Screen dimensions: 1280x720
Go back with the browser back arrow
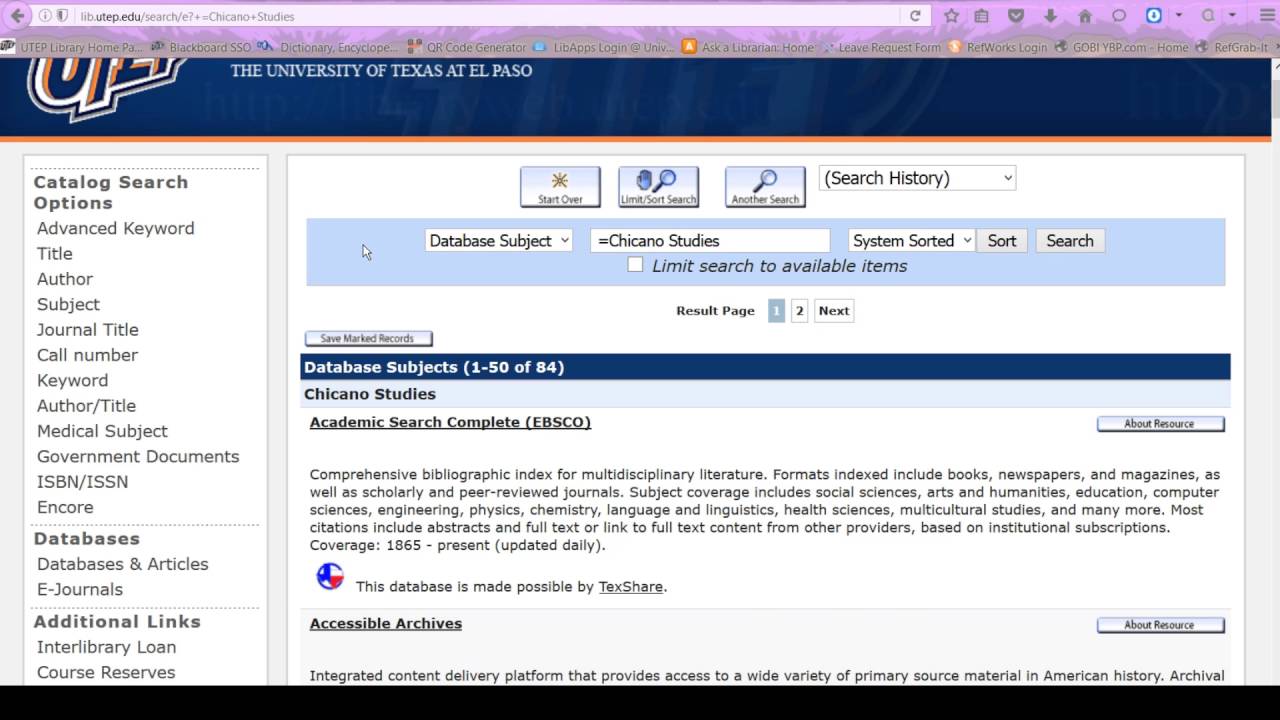(17, 16)
